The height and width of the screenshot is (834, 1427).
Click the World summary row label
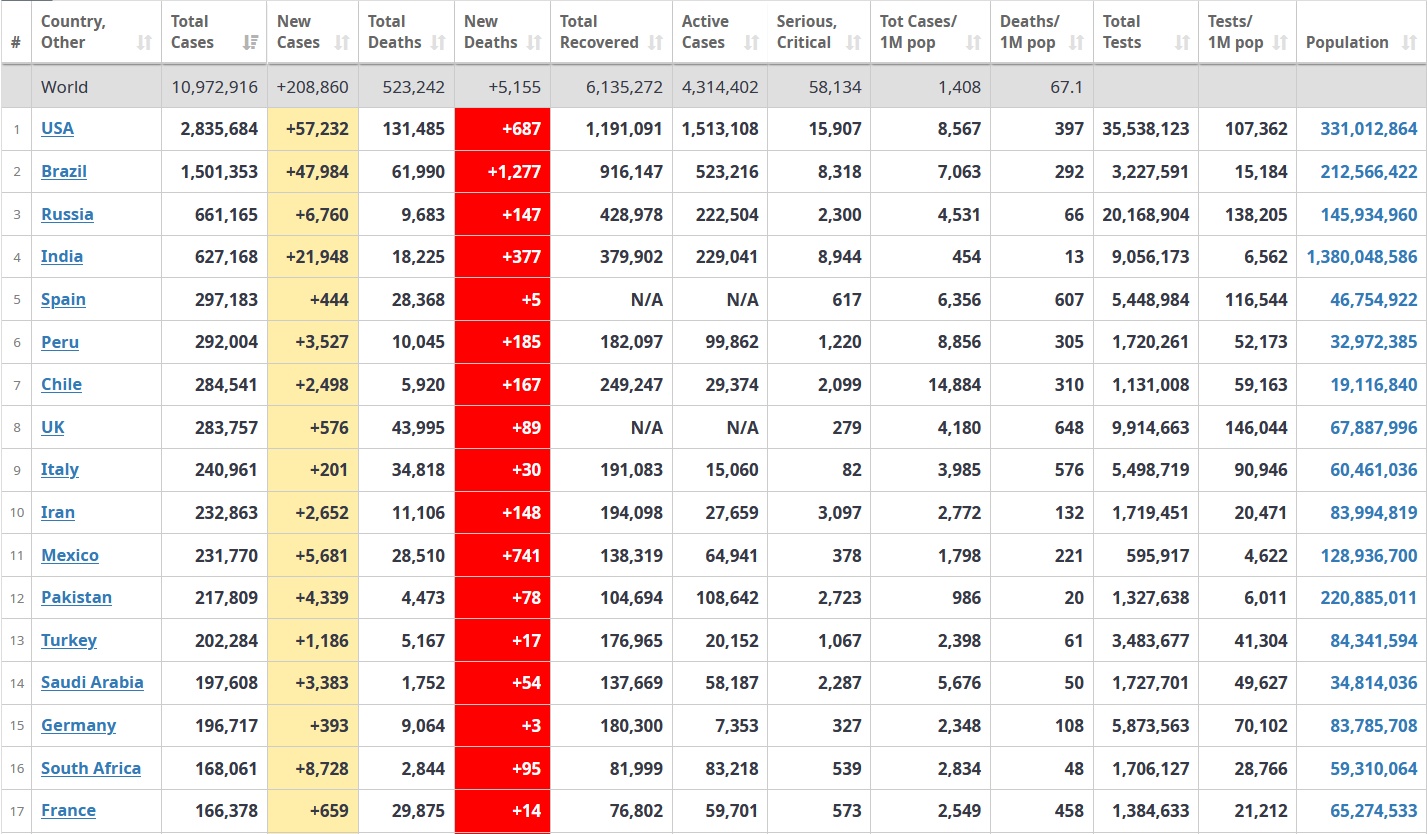click(x=64, y=88)
